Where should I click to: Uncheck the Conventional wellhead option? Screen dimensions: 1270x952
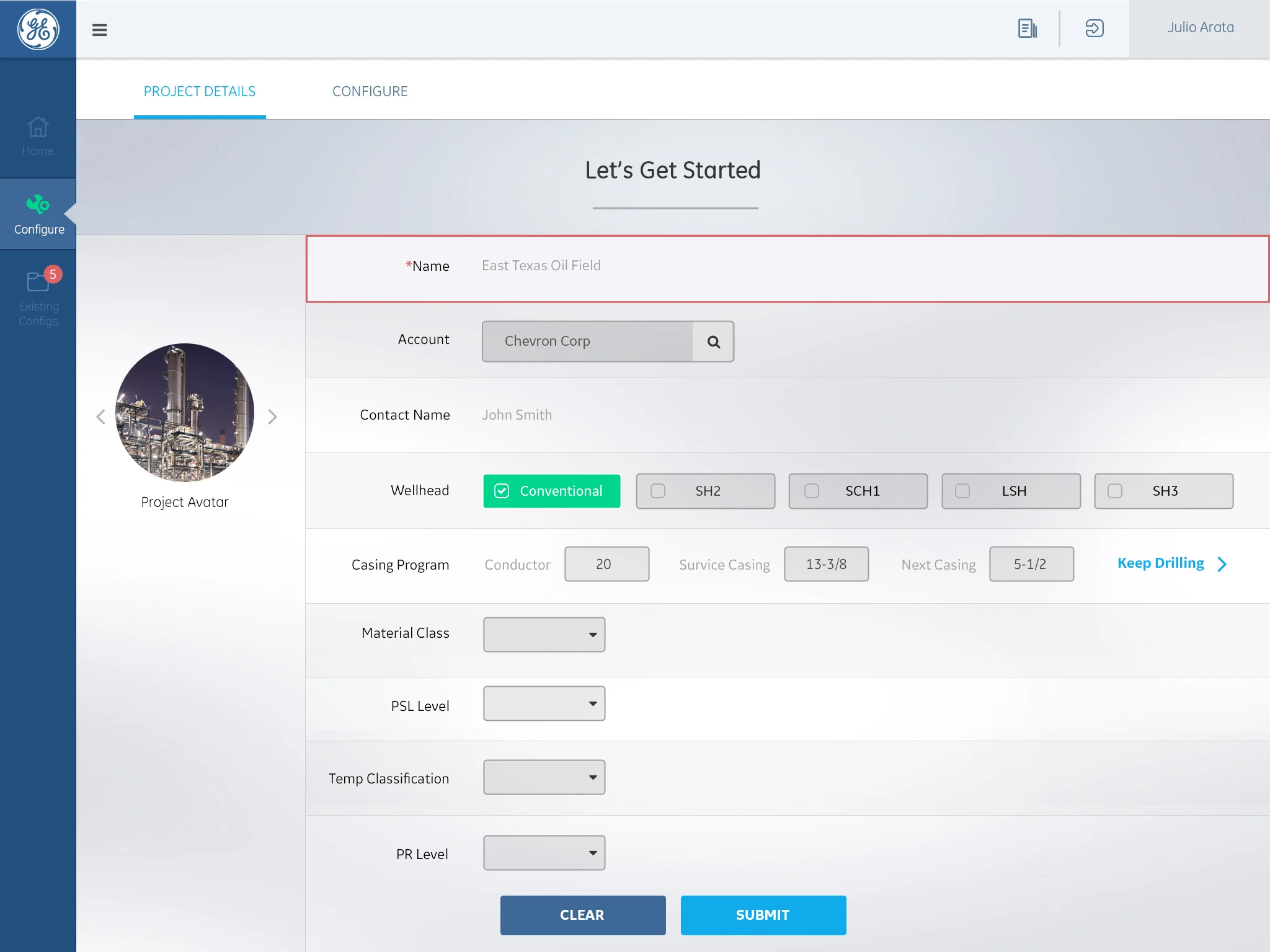pos(502,491)
